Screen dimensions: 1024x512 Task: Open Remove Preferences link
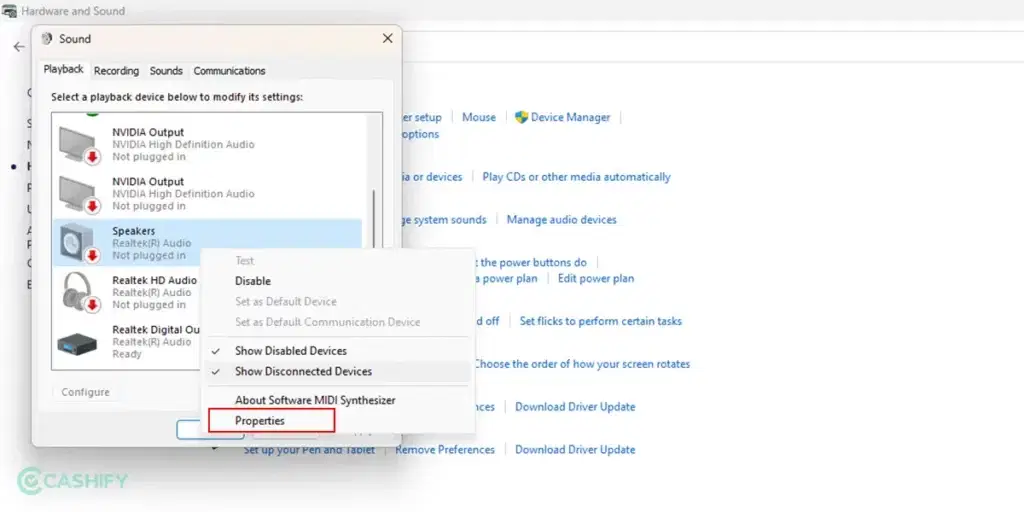pos(445,450)
